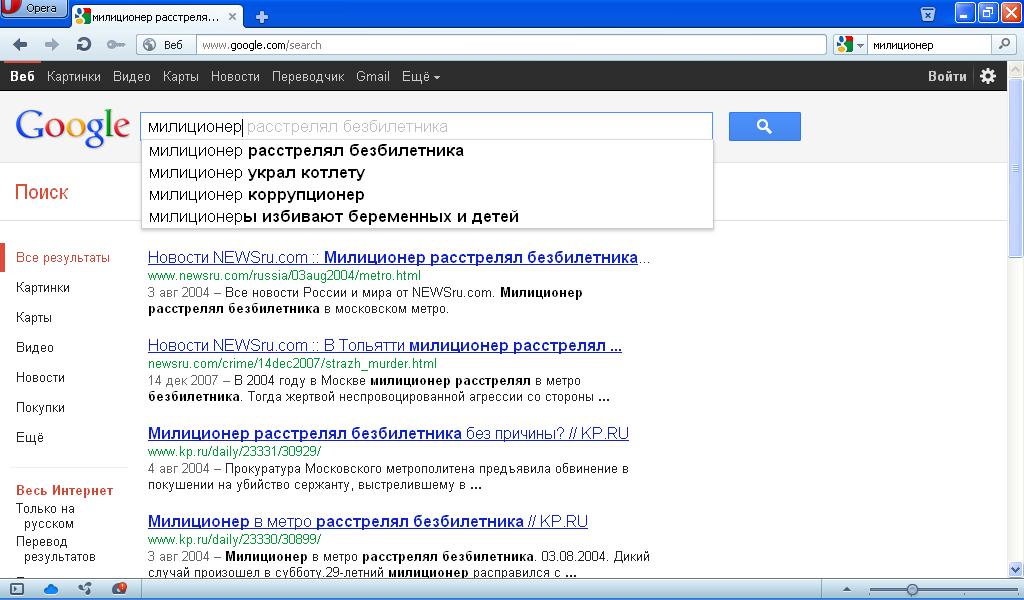1024x600 pixels.
Task: Open Google settings gear icon
Action: point(988,76)
